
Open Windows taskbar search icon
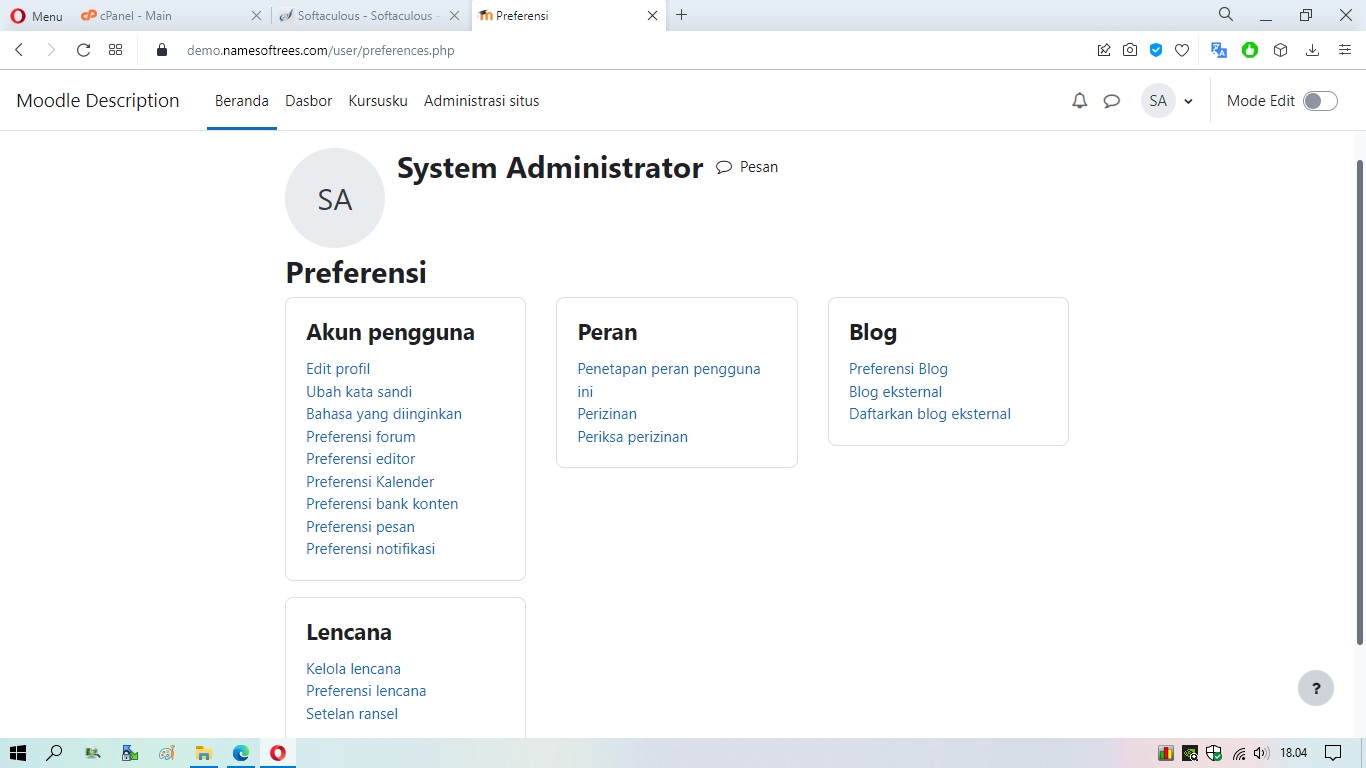(54, 753)
